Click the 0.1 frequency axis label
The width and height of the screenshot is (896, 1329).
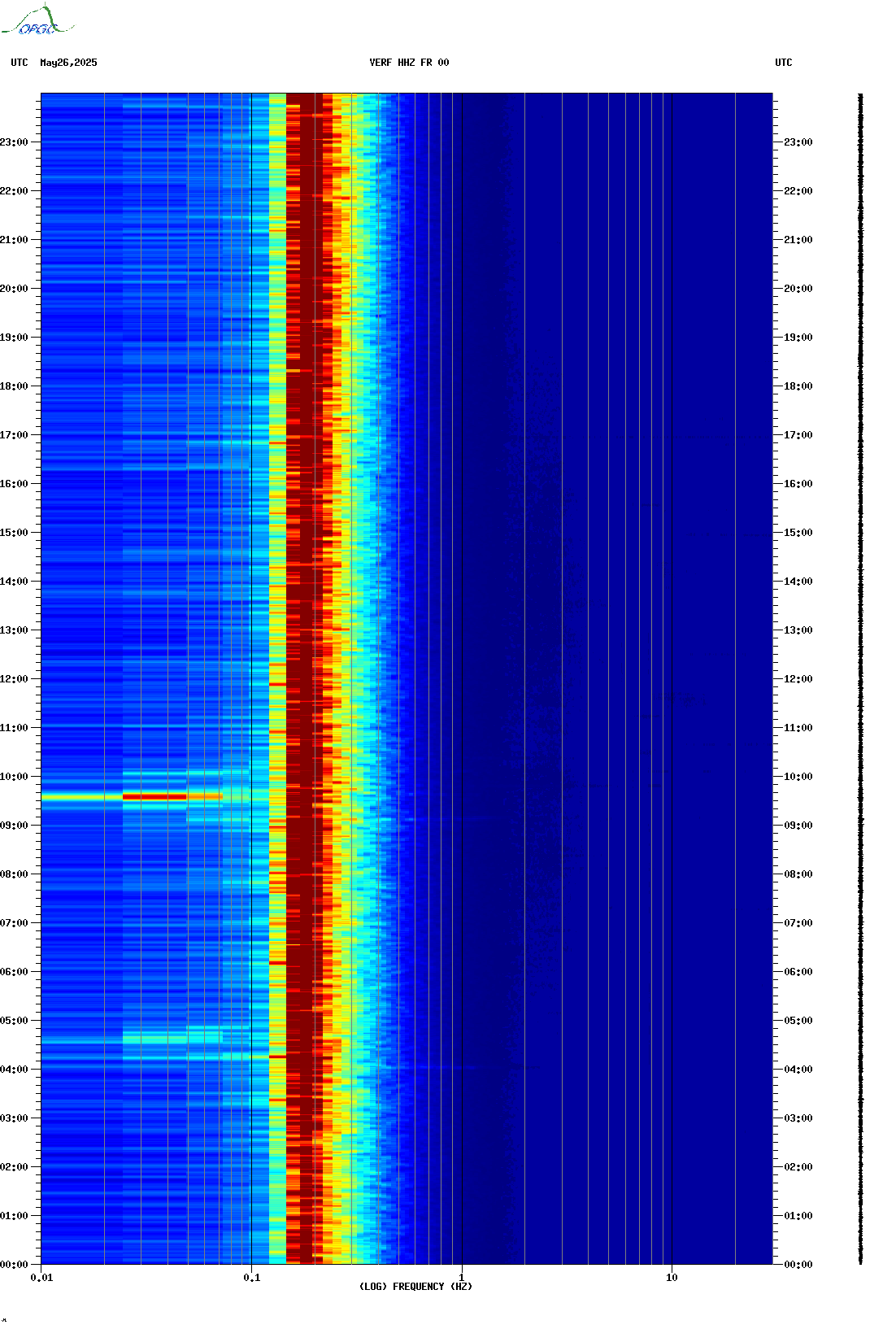point(252,1278)
